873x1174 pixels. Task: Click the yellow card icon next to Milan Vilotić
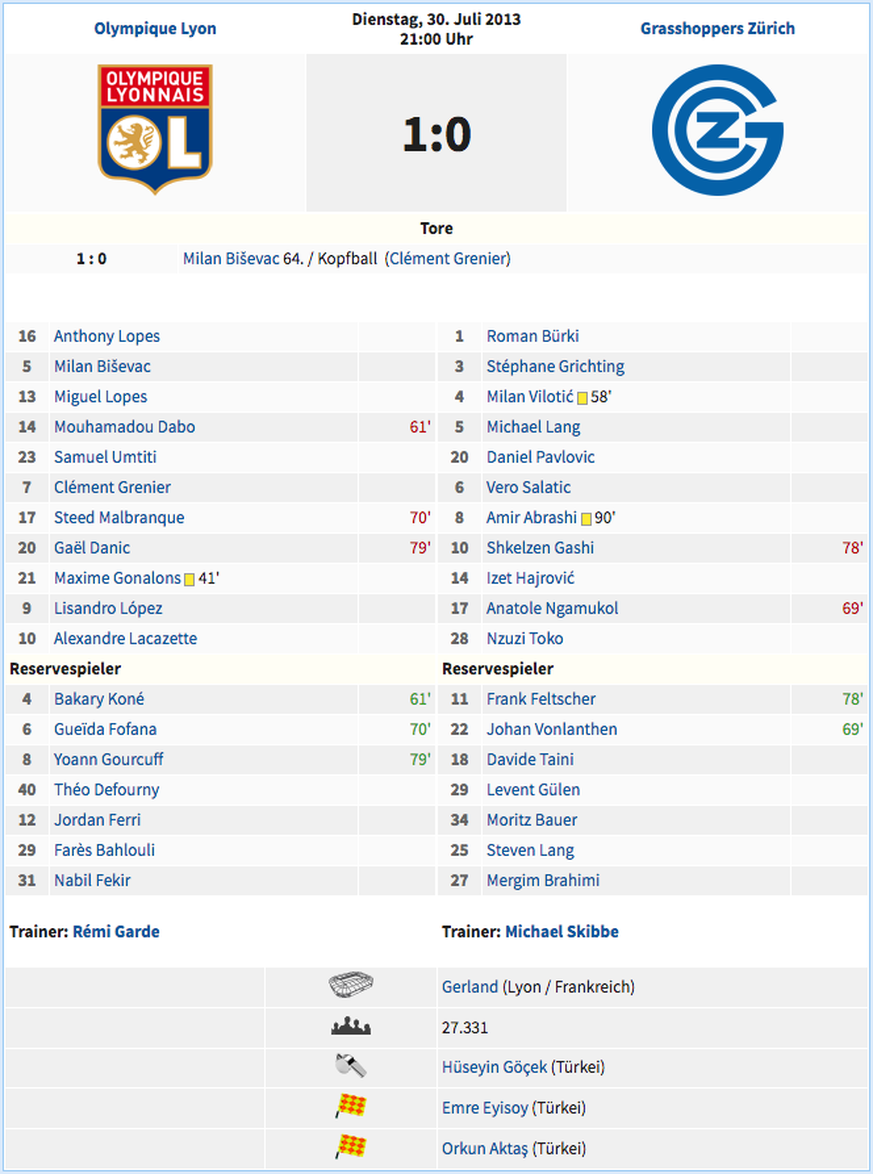582,398
